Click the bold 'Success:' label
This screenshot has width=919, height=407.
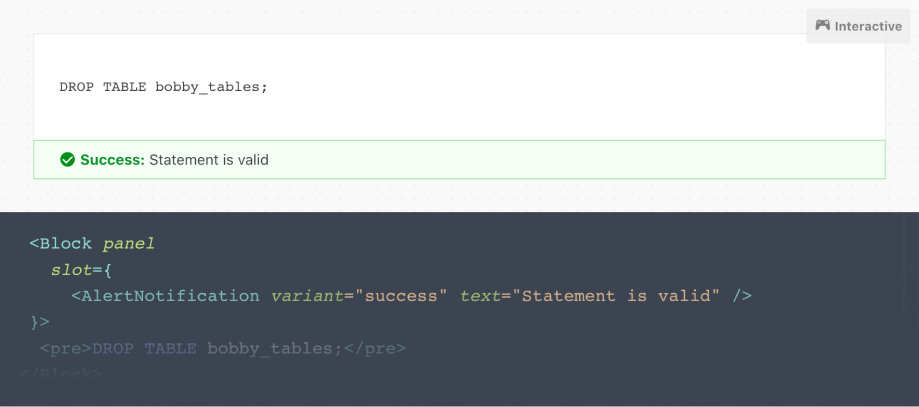coord(113,160)
